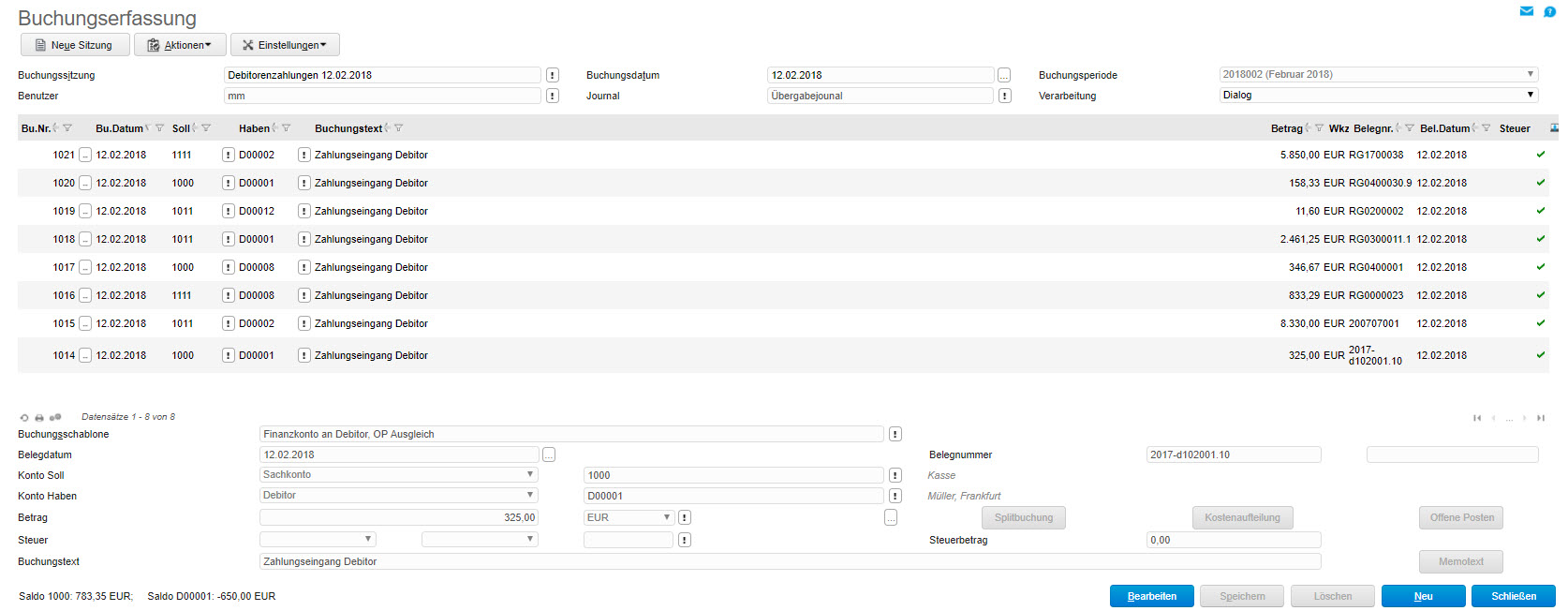Select row with Belegnr. 200707001
Screen dimensions: 1568x611
(783, 323)
